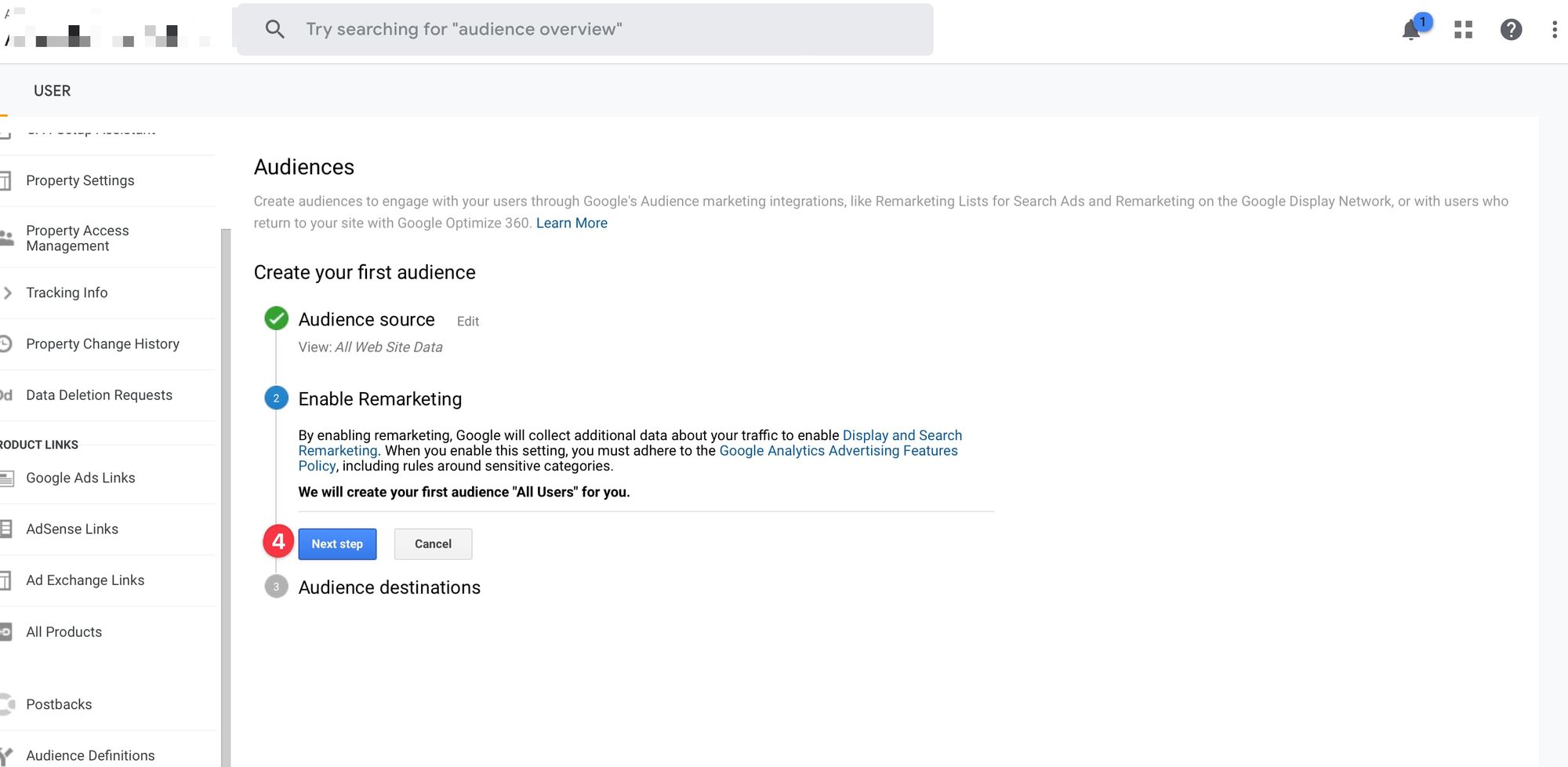This screenshot has height=767, width=1568.
Task: Open Google Ads Links
Action: pos(80,478)
